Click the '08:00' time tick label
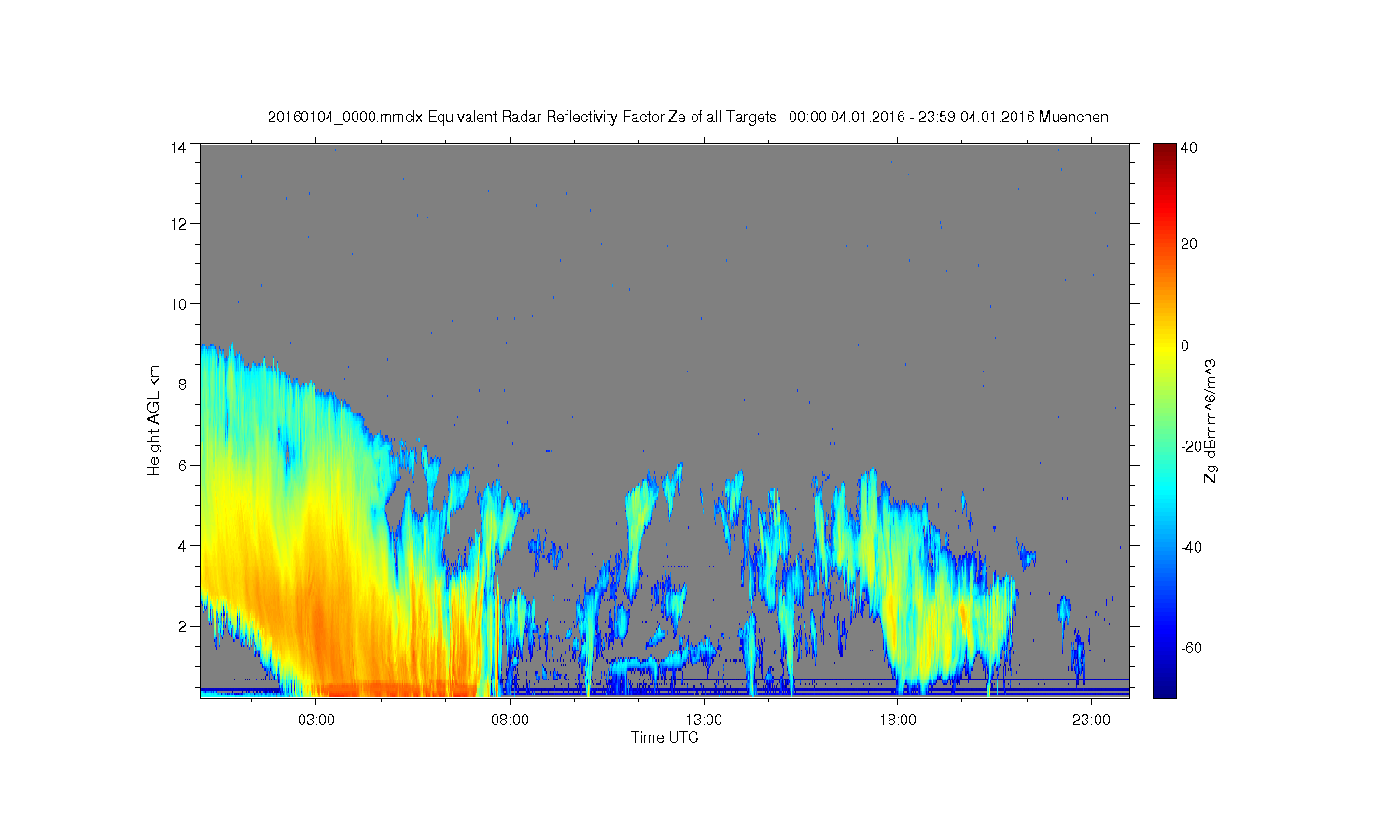This screenshot has height=840, width=1400. point(511,721)
